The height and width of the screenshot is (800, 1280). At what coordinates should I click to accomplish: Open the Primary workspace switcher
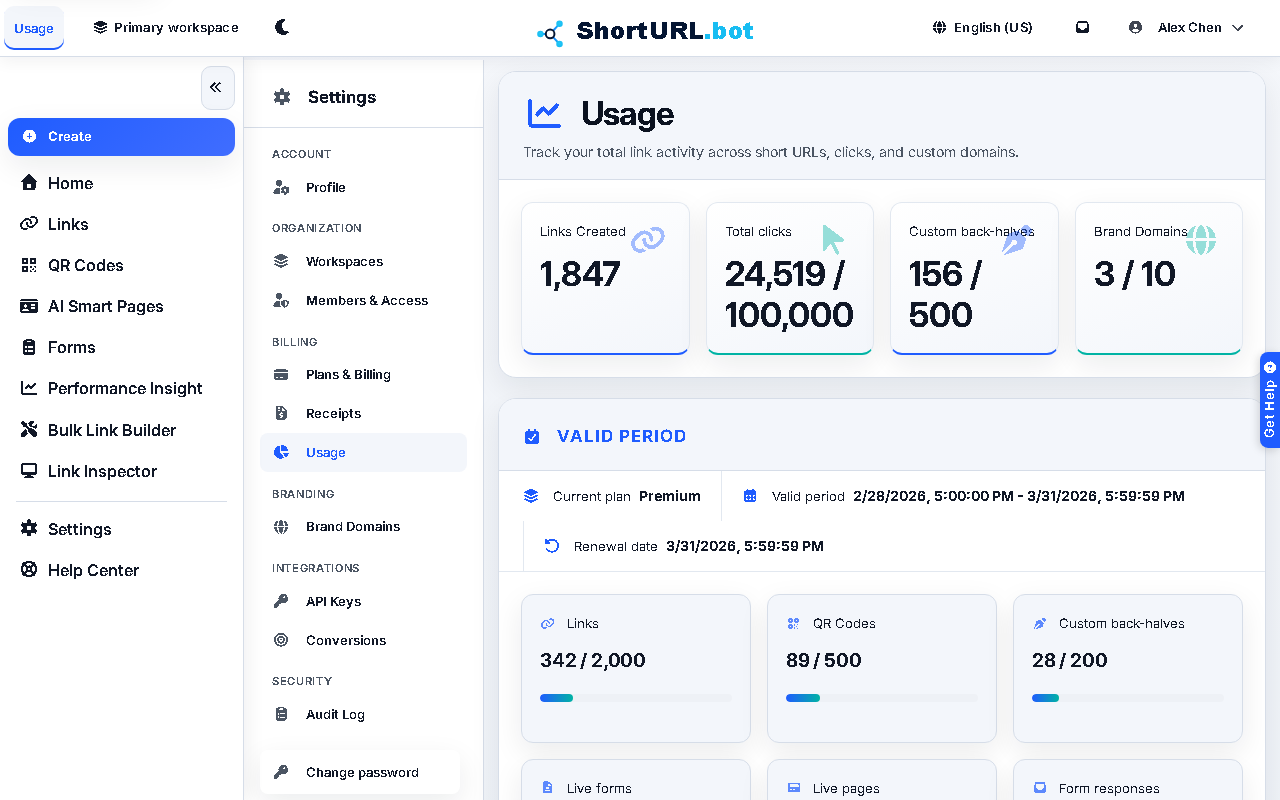pos(166,27)
